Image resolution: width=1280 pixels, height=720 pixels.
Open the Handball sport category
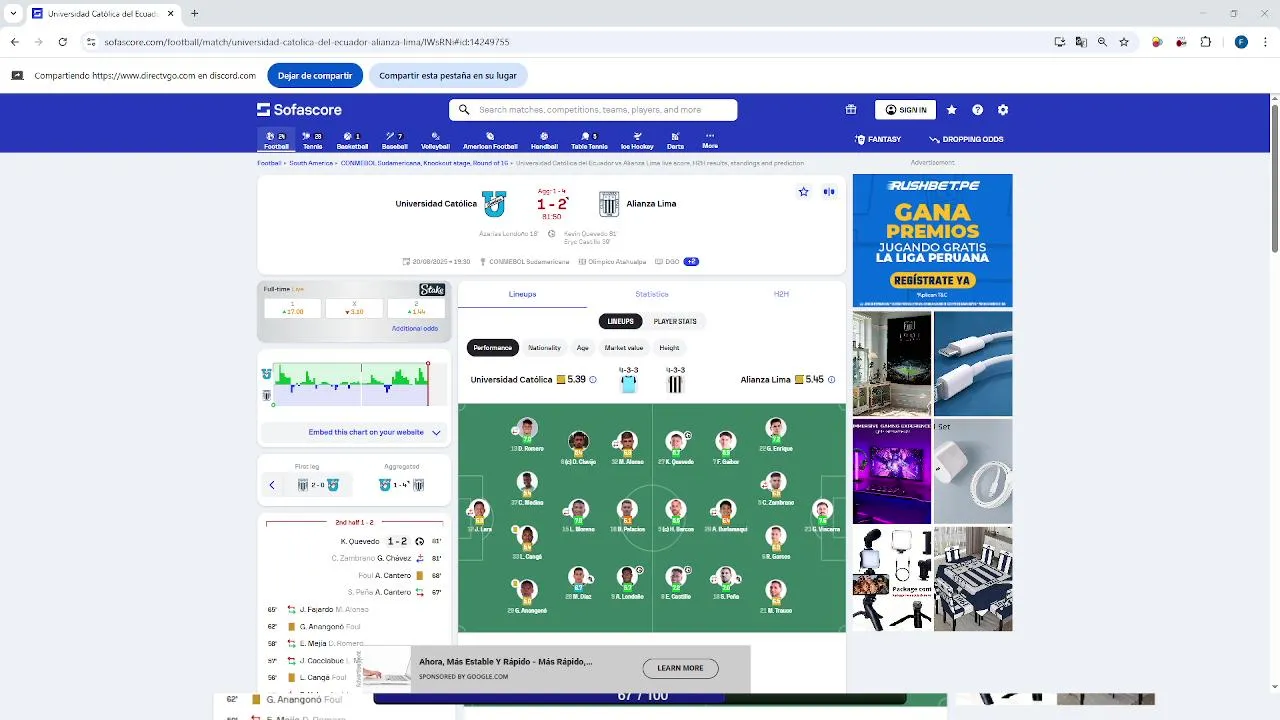pyautogui.click(x=544, y=140)
